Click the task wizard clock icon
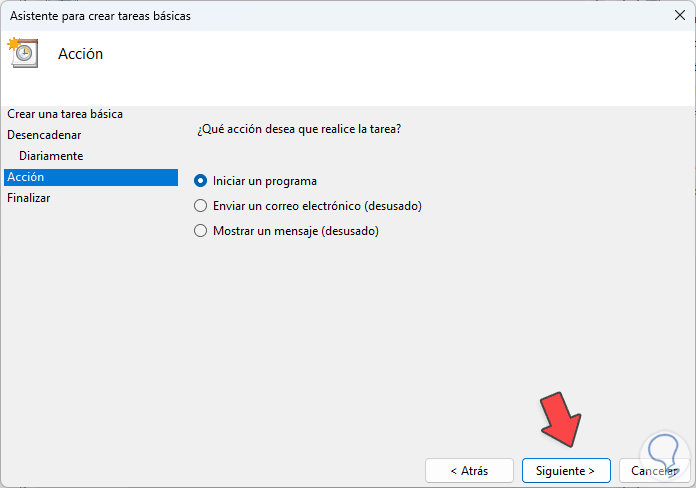This screenshot has height=488, width=696. click(22, 53)
